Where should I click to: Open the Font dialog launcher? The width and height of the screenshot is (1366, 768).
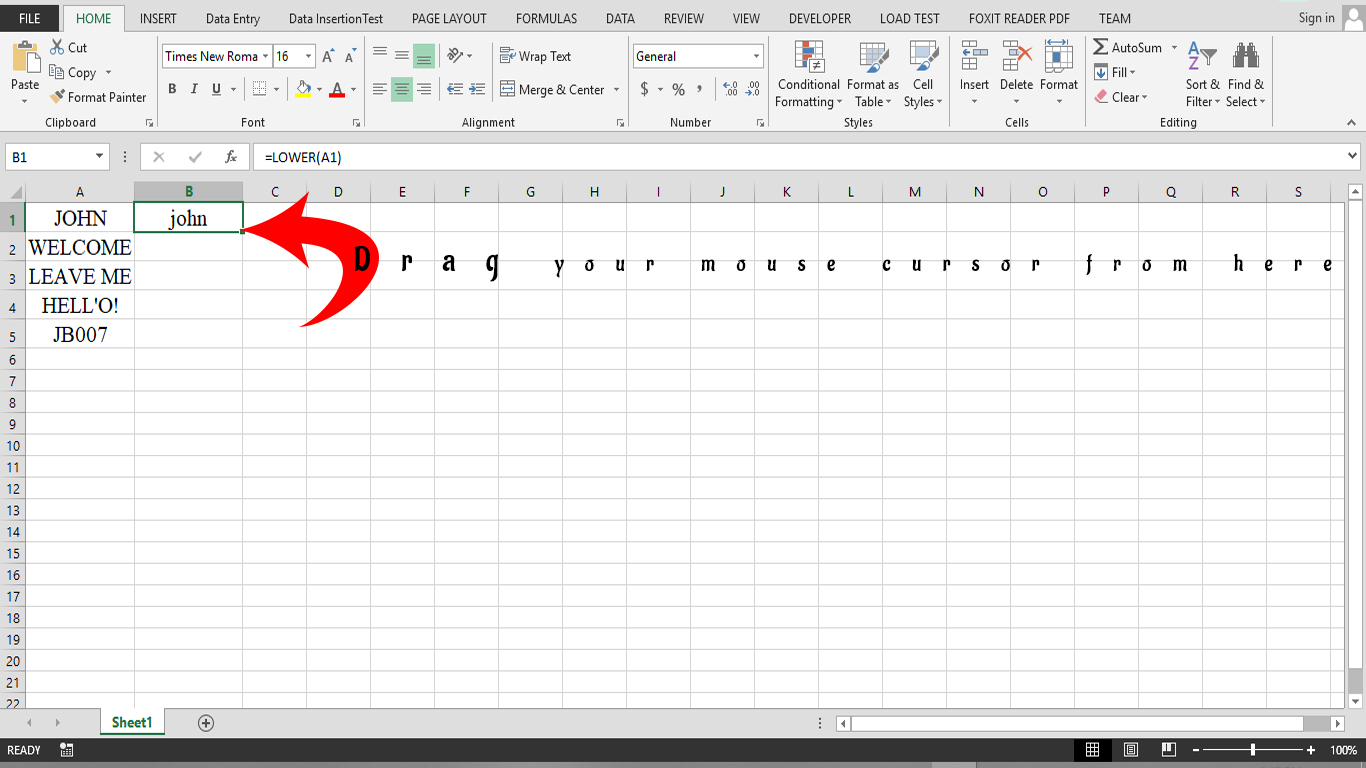tap(356, 123)
